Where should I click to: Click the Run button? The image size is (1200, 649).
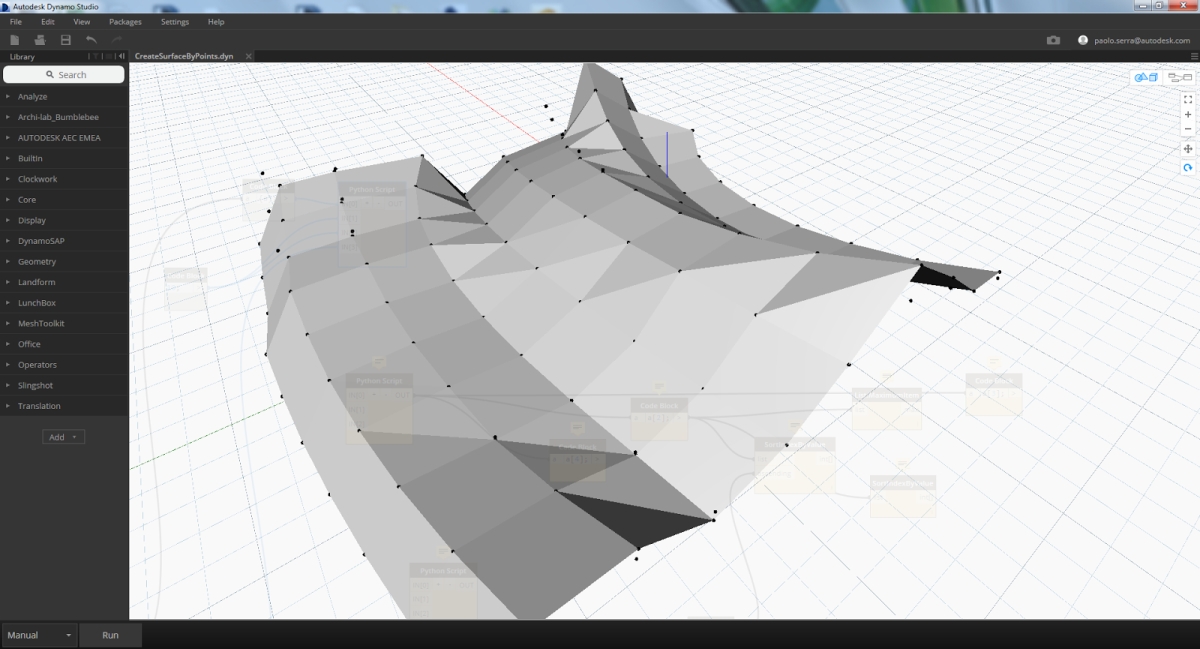110,635
